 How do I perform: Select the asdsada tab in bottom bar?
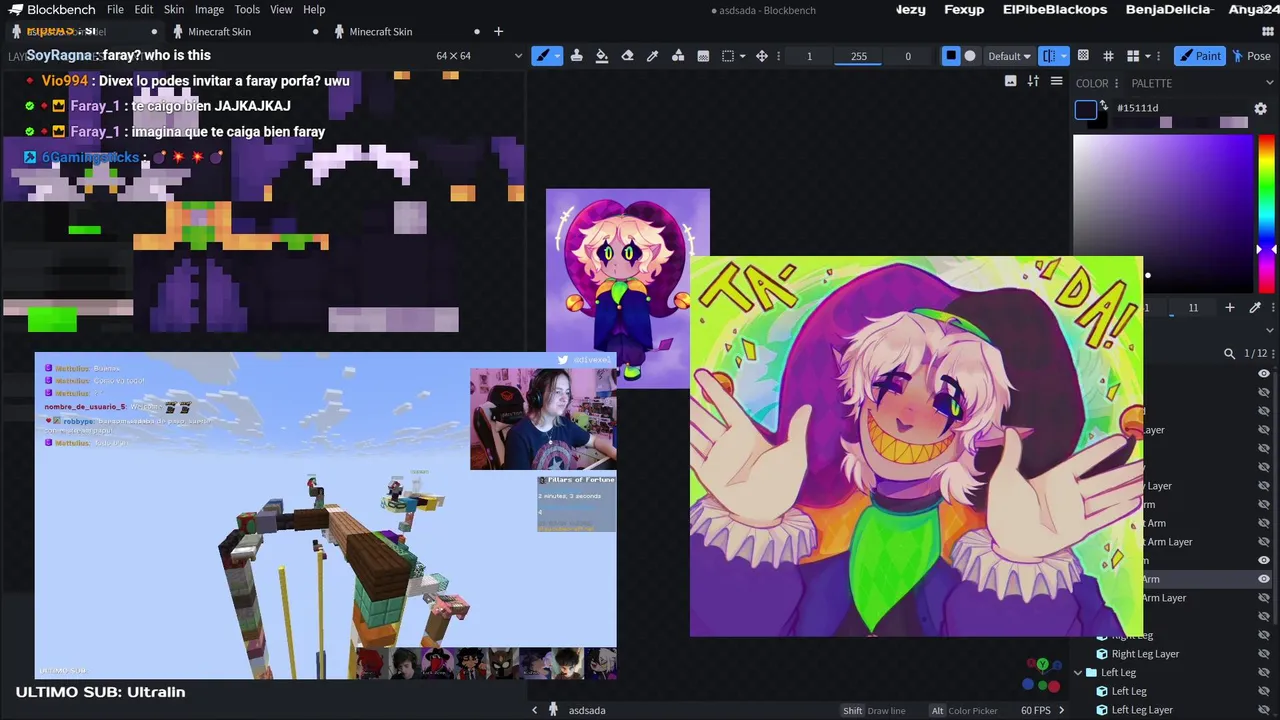coord(587,710)
